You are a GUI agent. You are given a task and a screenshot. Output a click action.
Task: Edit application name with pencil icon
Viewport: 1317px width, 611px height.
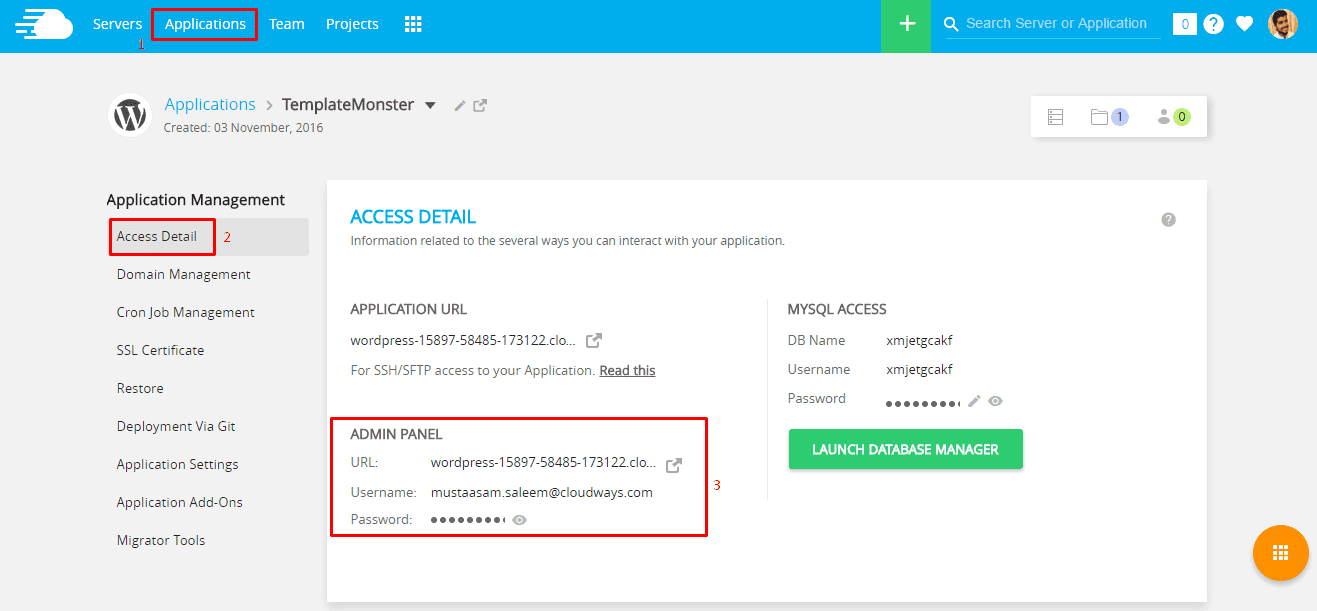pyautogui.click(x=460, y=105)
